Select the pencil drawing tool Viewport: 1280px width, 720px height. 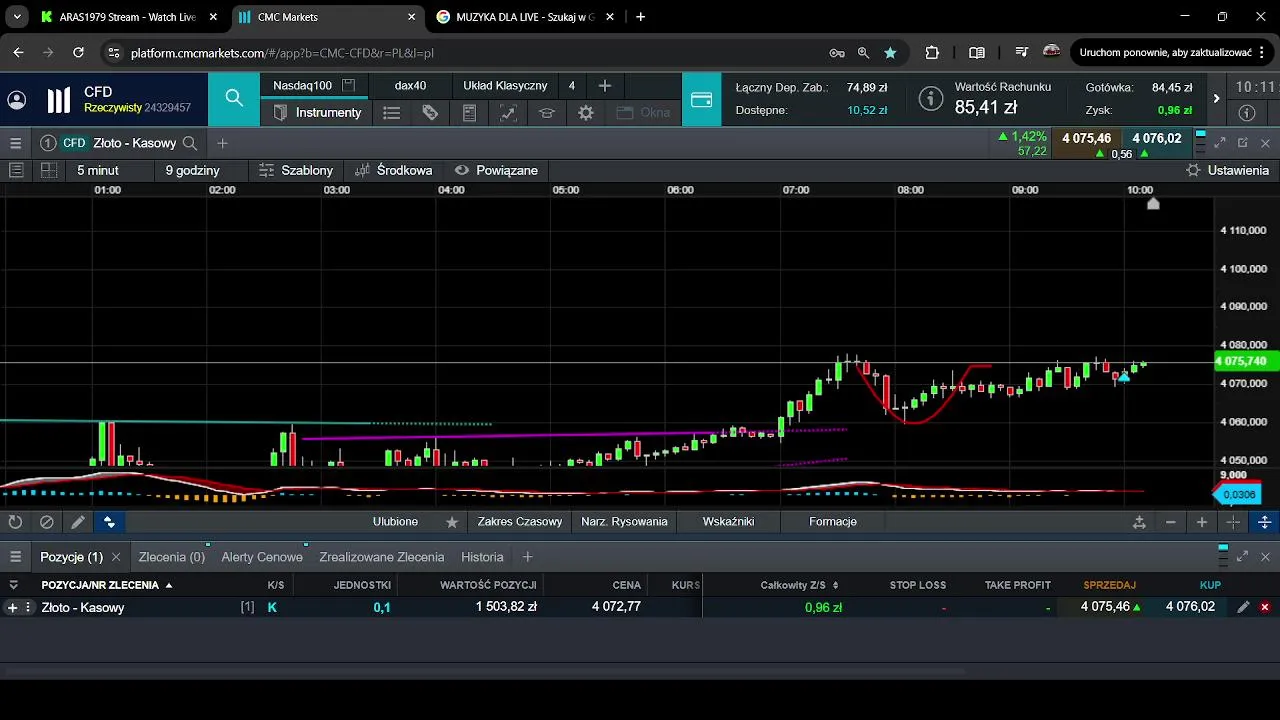point(78,522)
